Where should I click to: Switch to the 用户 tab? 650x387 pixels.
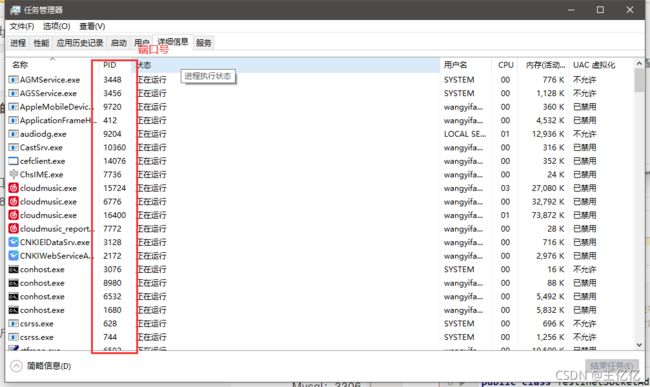click(142, 43)
